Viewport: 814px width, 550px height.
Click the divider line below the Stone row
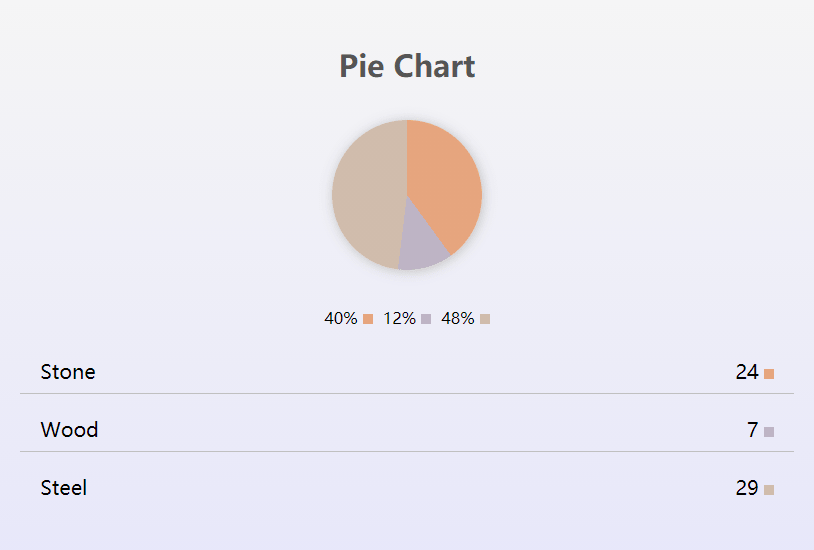(407, 394)
